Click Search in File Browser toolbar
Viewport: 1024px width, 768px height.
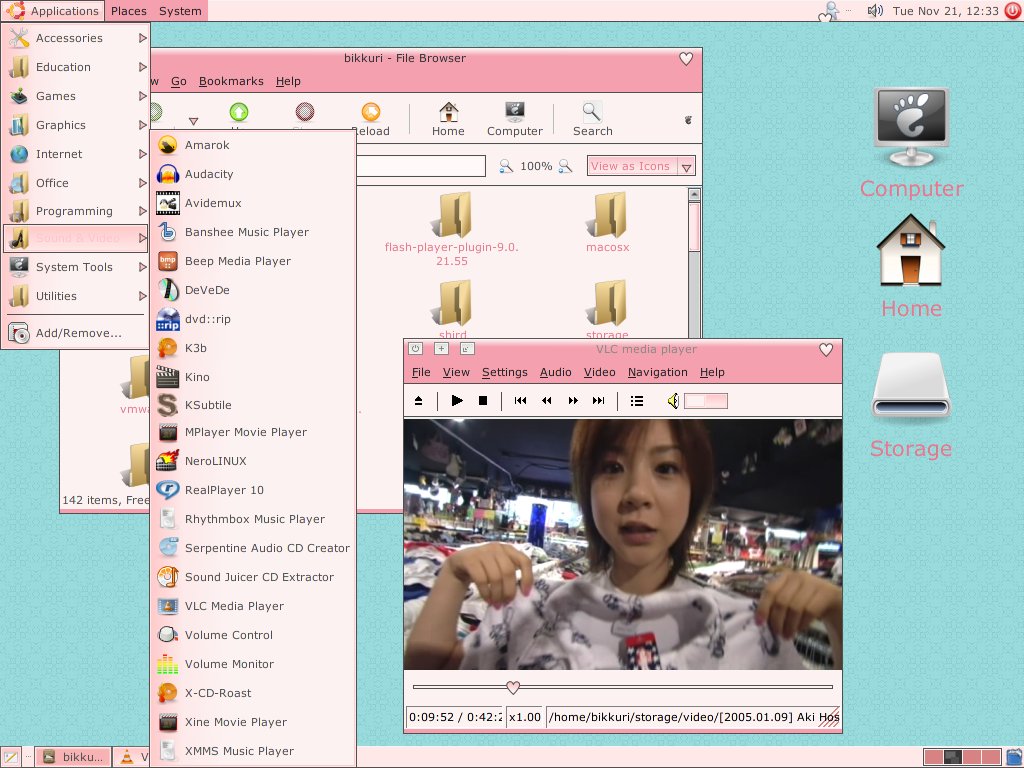coord(592,119)
